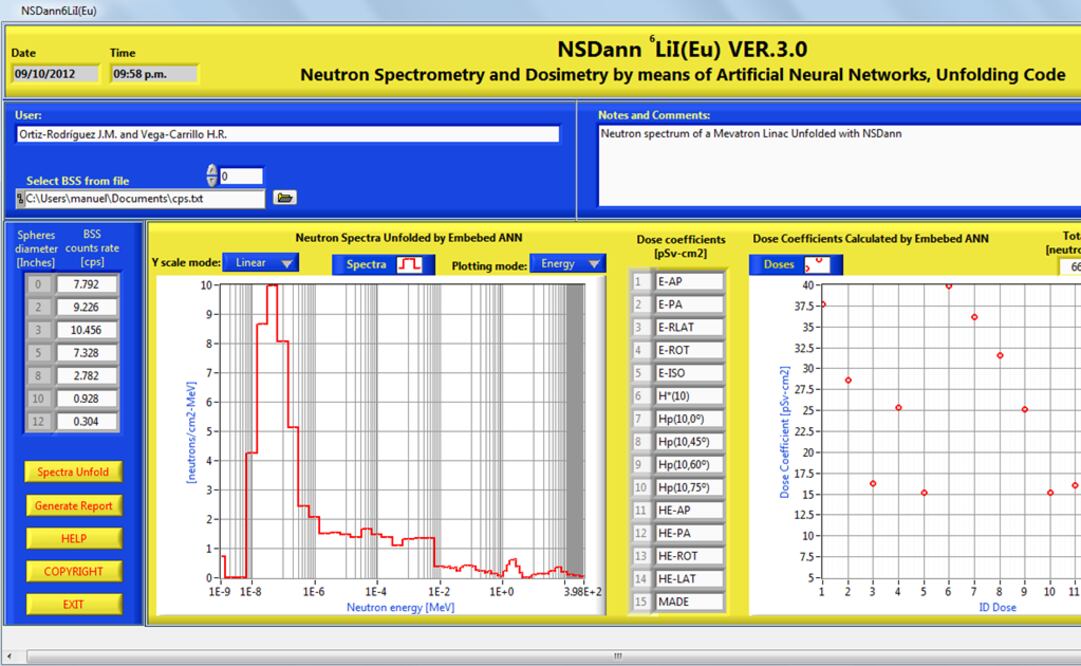Select the MADE dose coefficient entry
Viewport: 1081px width, 666px height.
tap(688, 602)
